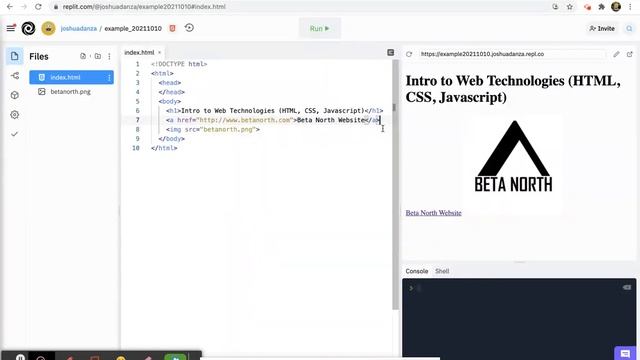Click the Invite button
Screen dimensions: 640x360
(x=602, y=28)
